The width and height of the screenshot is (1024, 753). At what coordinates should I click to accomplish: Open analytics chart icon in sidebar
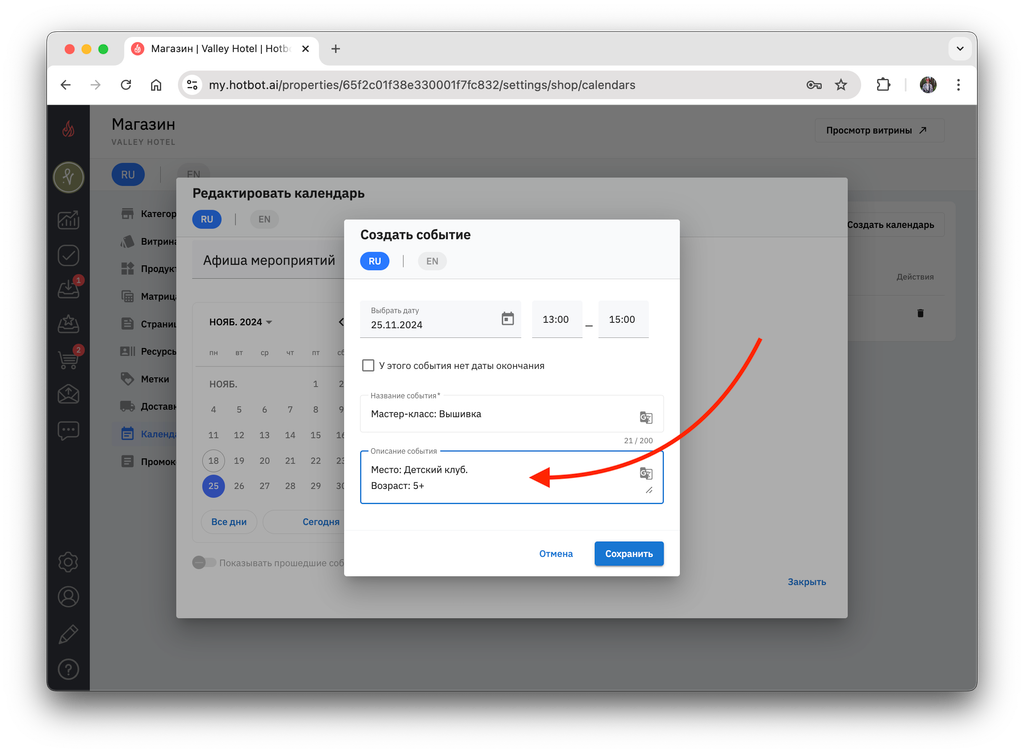pos(68,220)
